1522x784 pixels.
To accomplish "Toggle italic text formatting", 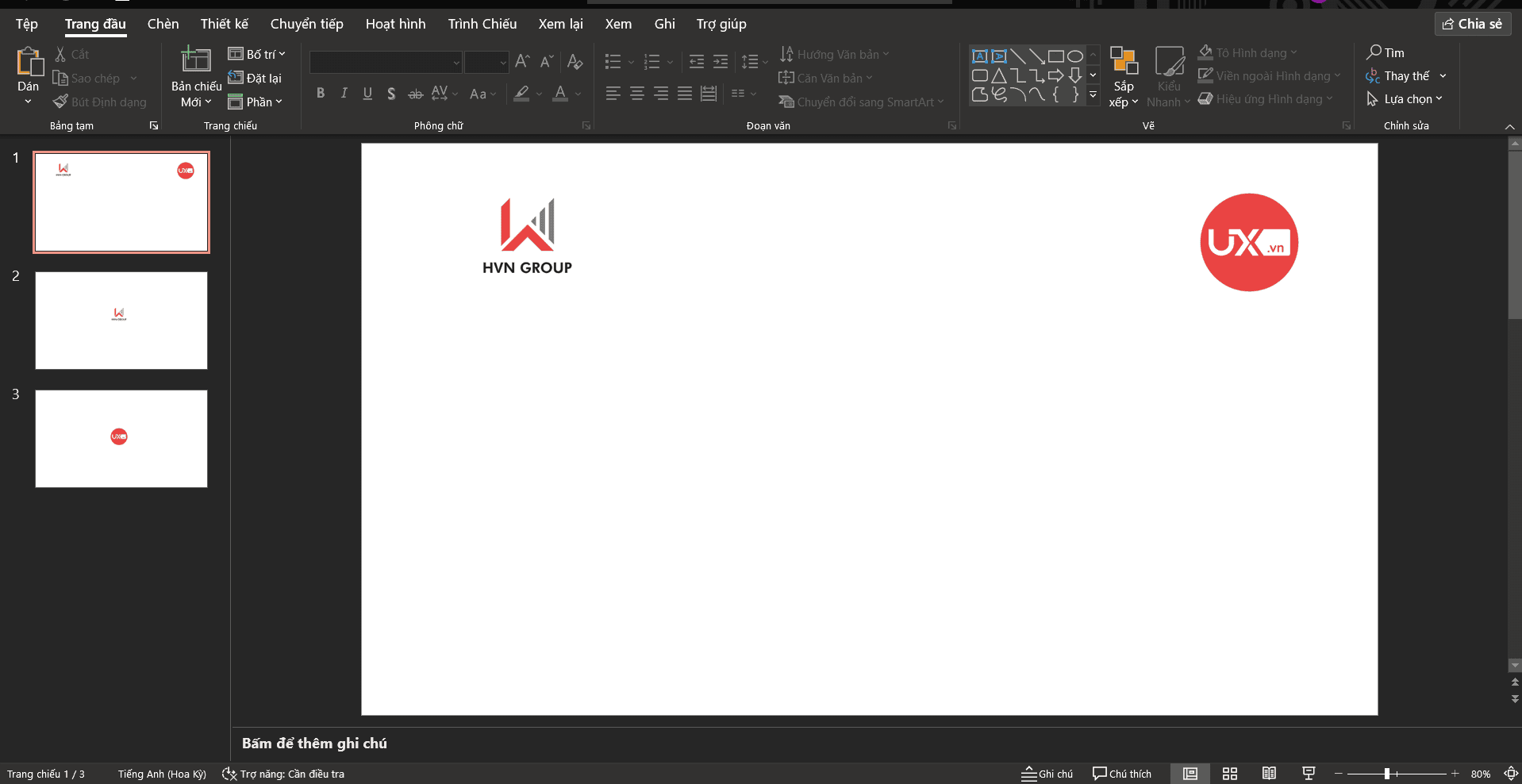I will [x=344, y=94].
